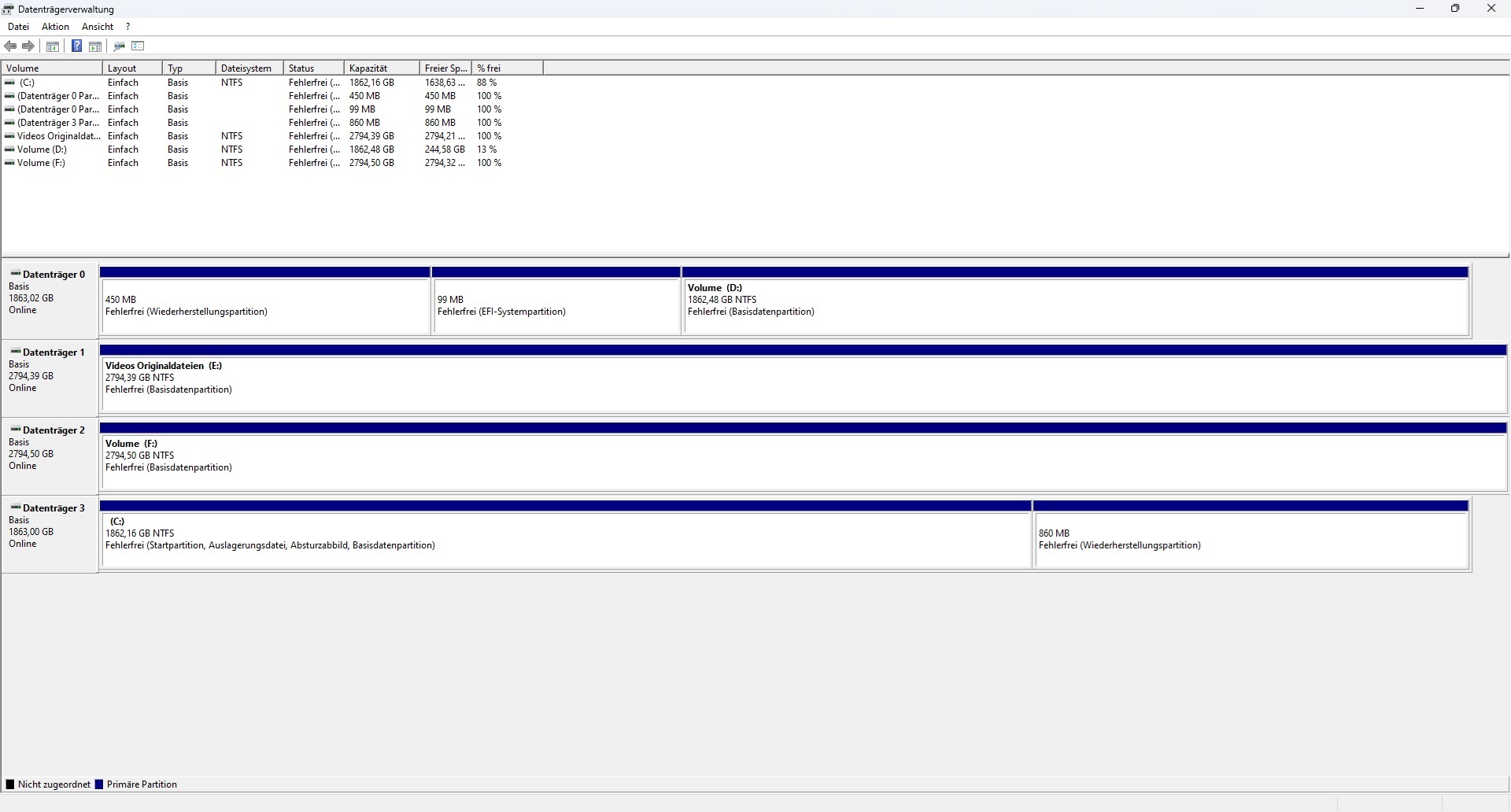Close the Datenträgerverwaltung window
The width and height of the screenshot is (1511, 812).
[x=1491, y=9]
